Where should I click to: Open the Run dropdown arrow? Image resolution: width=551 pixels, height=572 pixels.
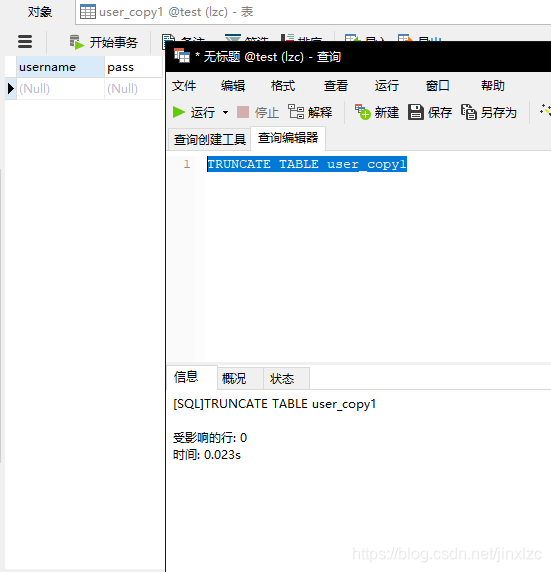coord(226,112)
